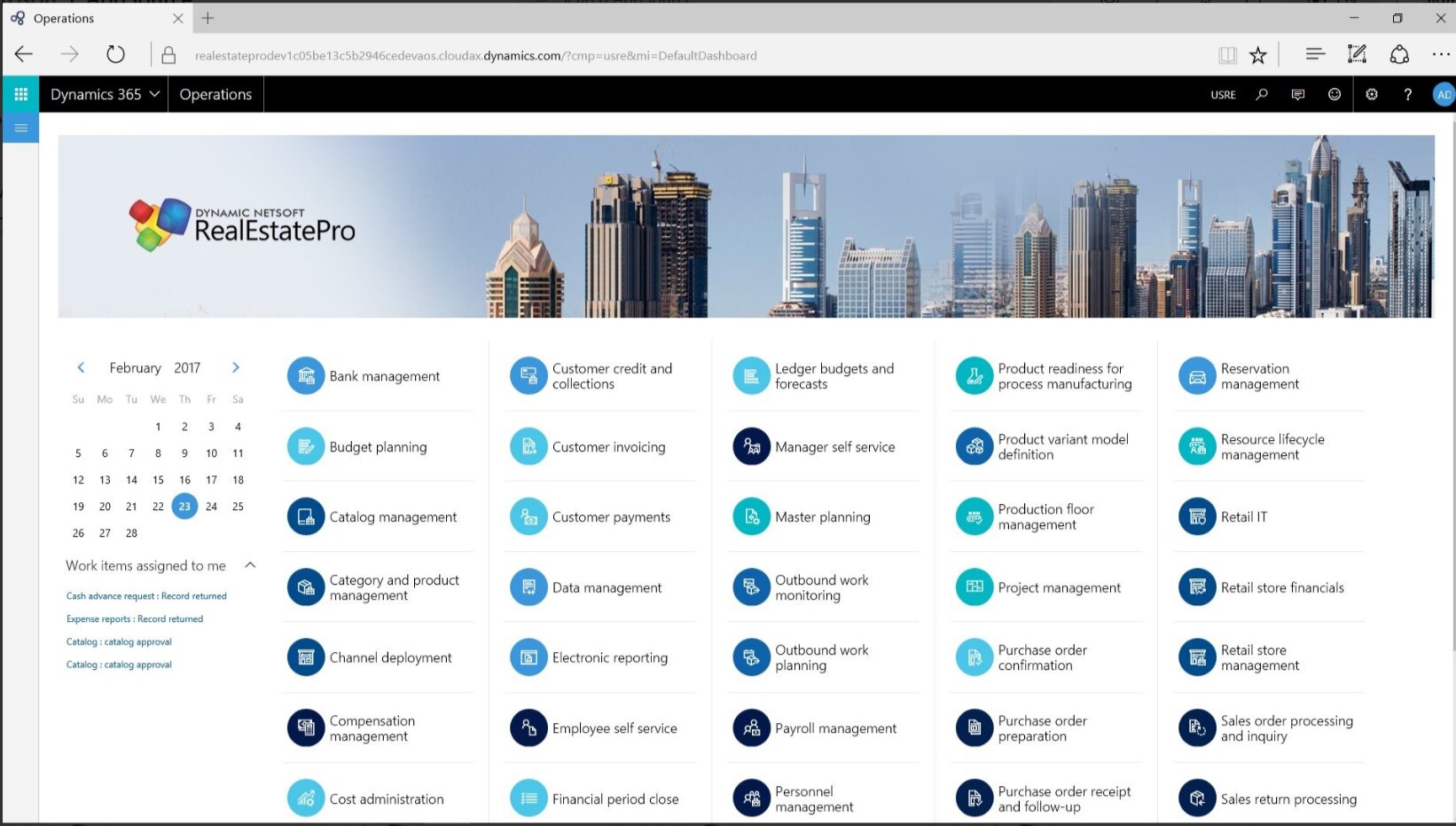Open Expense reports Record returned link
The height and width of the screenshot is (826, 1456).
[135, 619]
